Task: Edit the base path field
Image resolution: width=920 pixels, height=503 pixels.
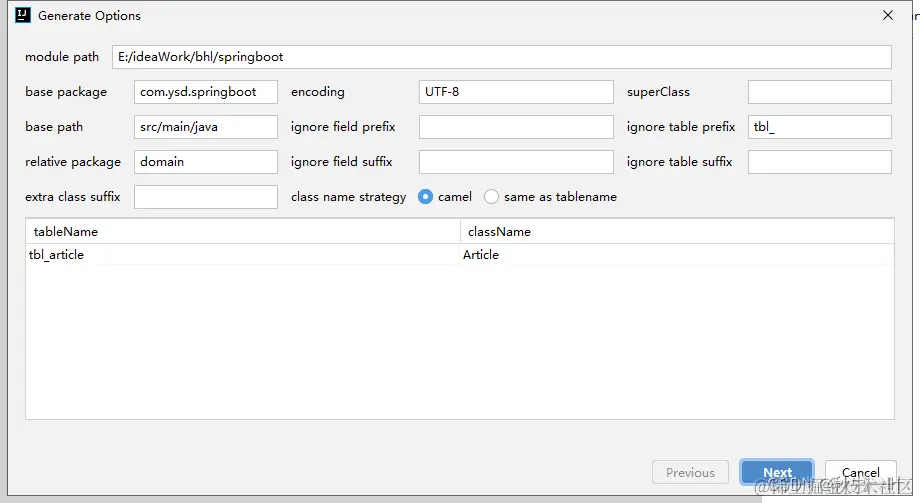Action: coord(206,127)
